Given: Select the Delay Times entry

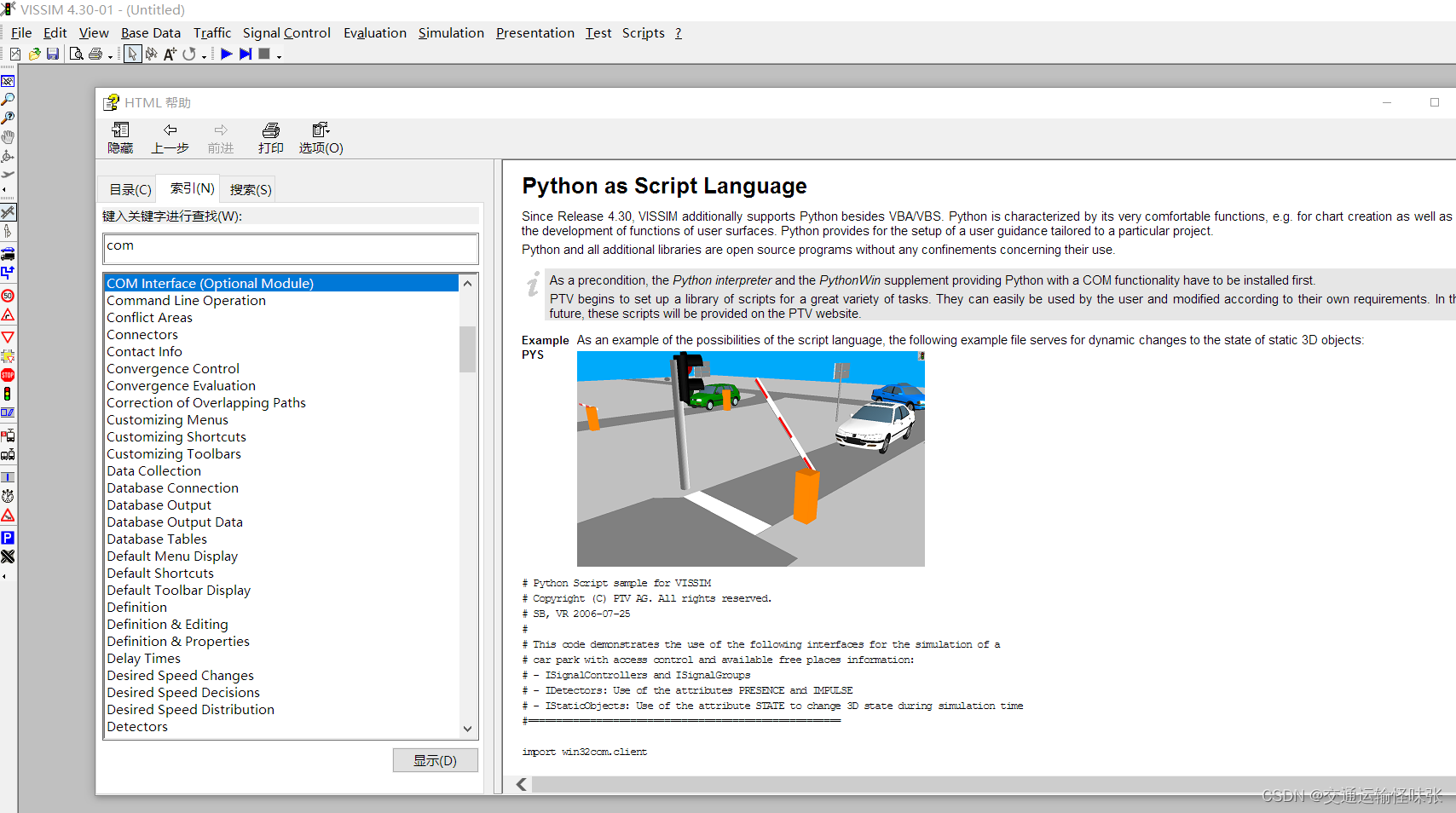Looking at the screenshot, I should tap(144, 658).
